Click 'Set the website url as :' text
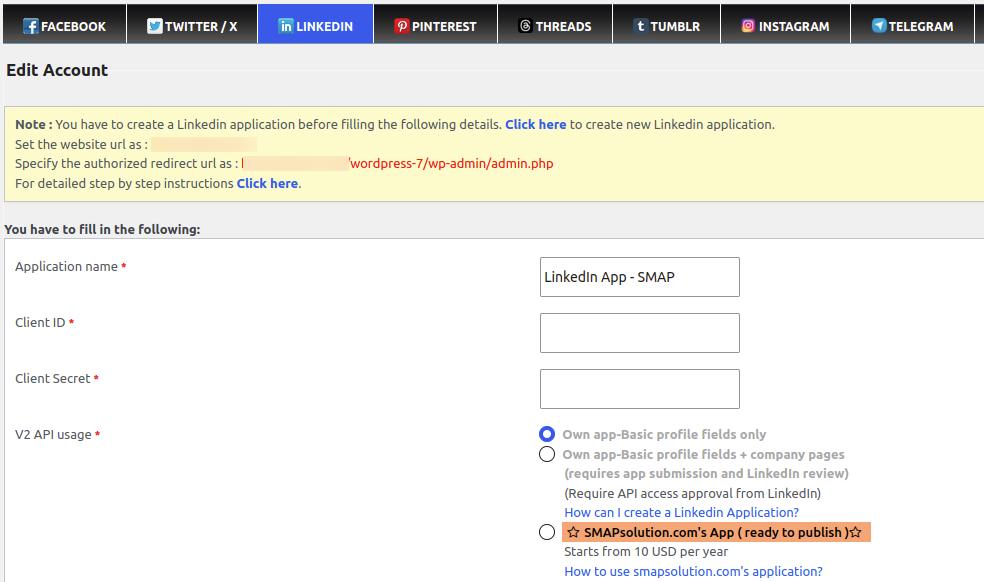The width and height of the screenshot is (984, 582). click(82, 144)
